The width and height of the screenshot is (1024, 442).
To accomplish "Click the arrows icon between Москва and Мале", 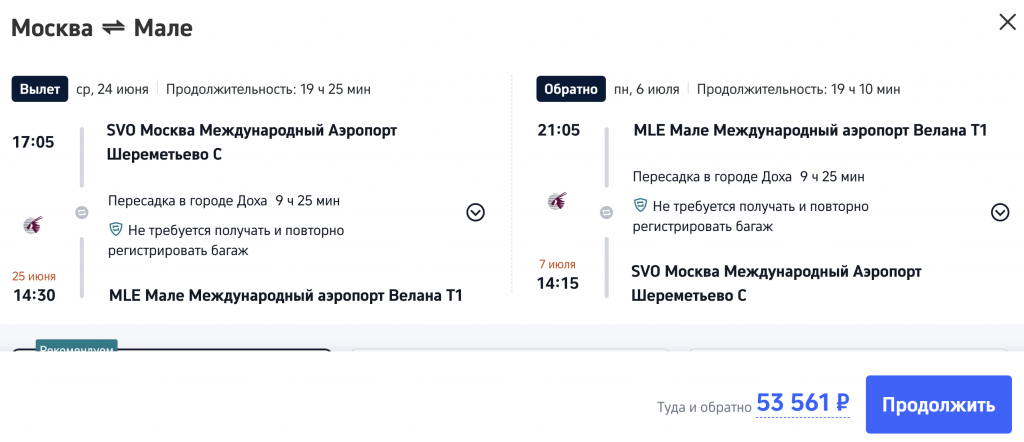I will 113,29.
